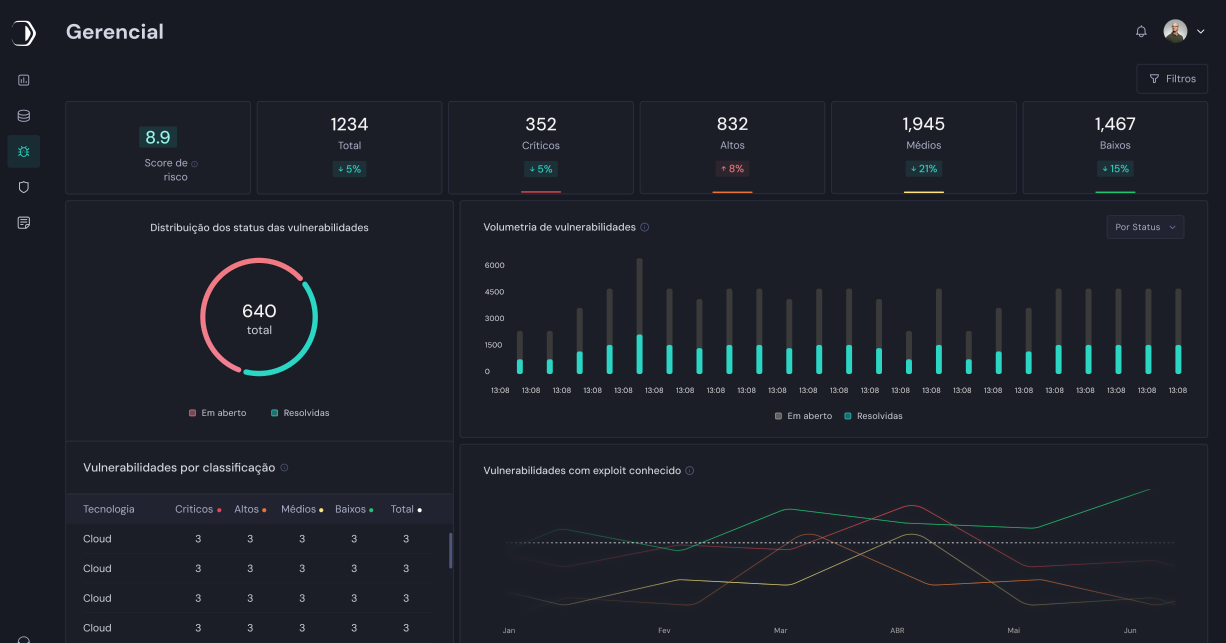This screenshot has width=1226, height=643.
Task: Click the app logo in top-left
Action: [x=23, y=33]
